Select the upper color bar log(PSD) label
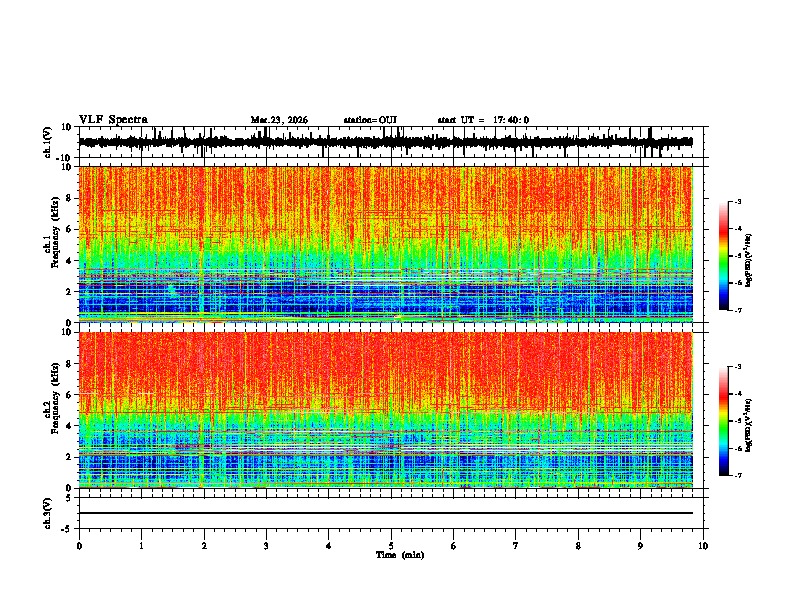The height and width of the screenshot is (612, 792). coord(748,260)
